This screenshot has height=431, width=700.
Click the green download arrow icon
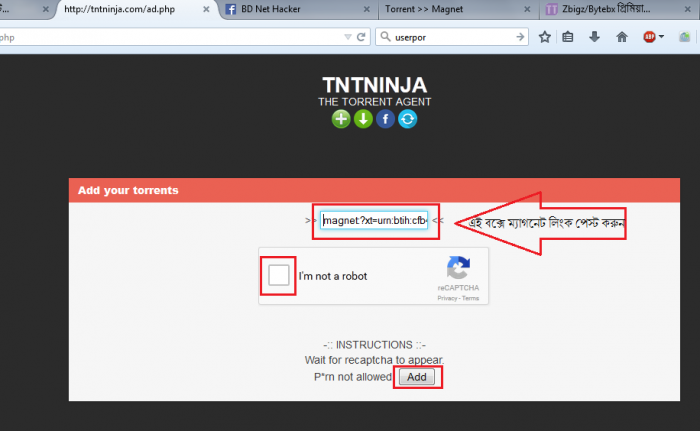click(363, 119)
